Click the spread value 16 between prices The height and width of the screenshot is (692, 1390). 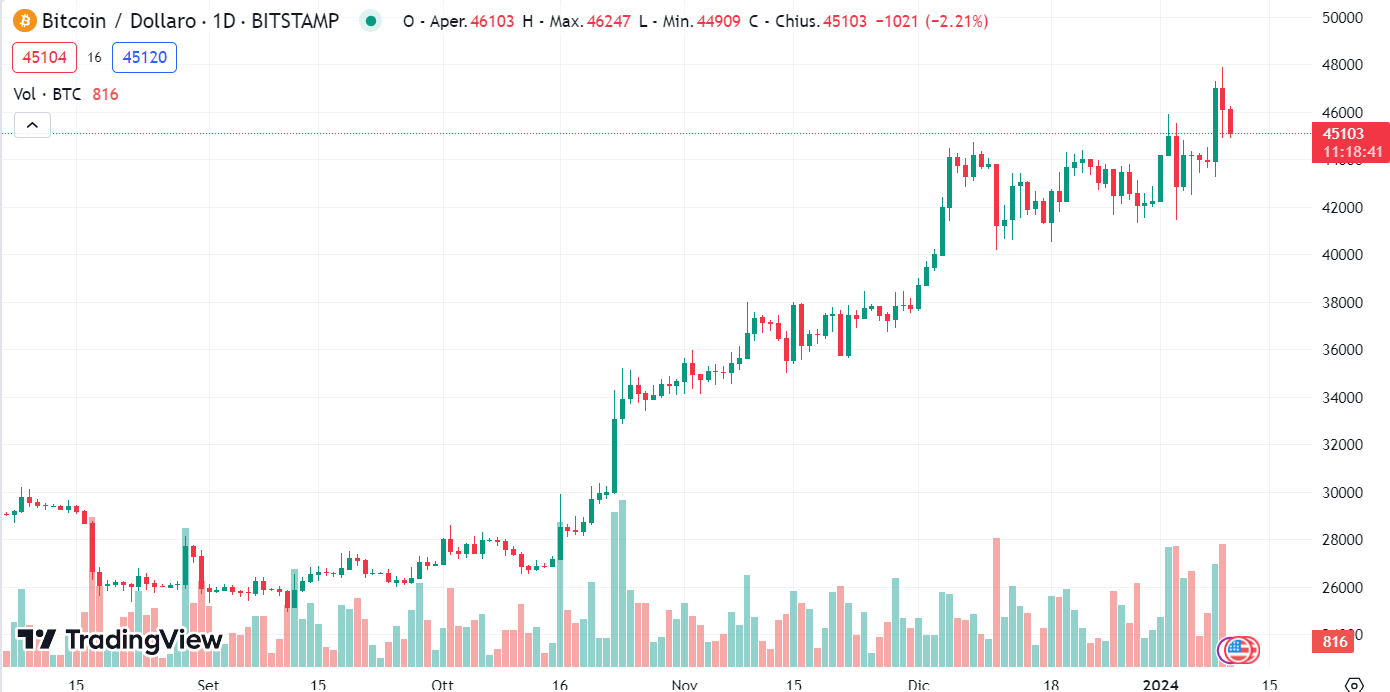coord(94,58)
